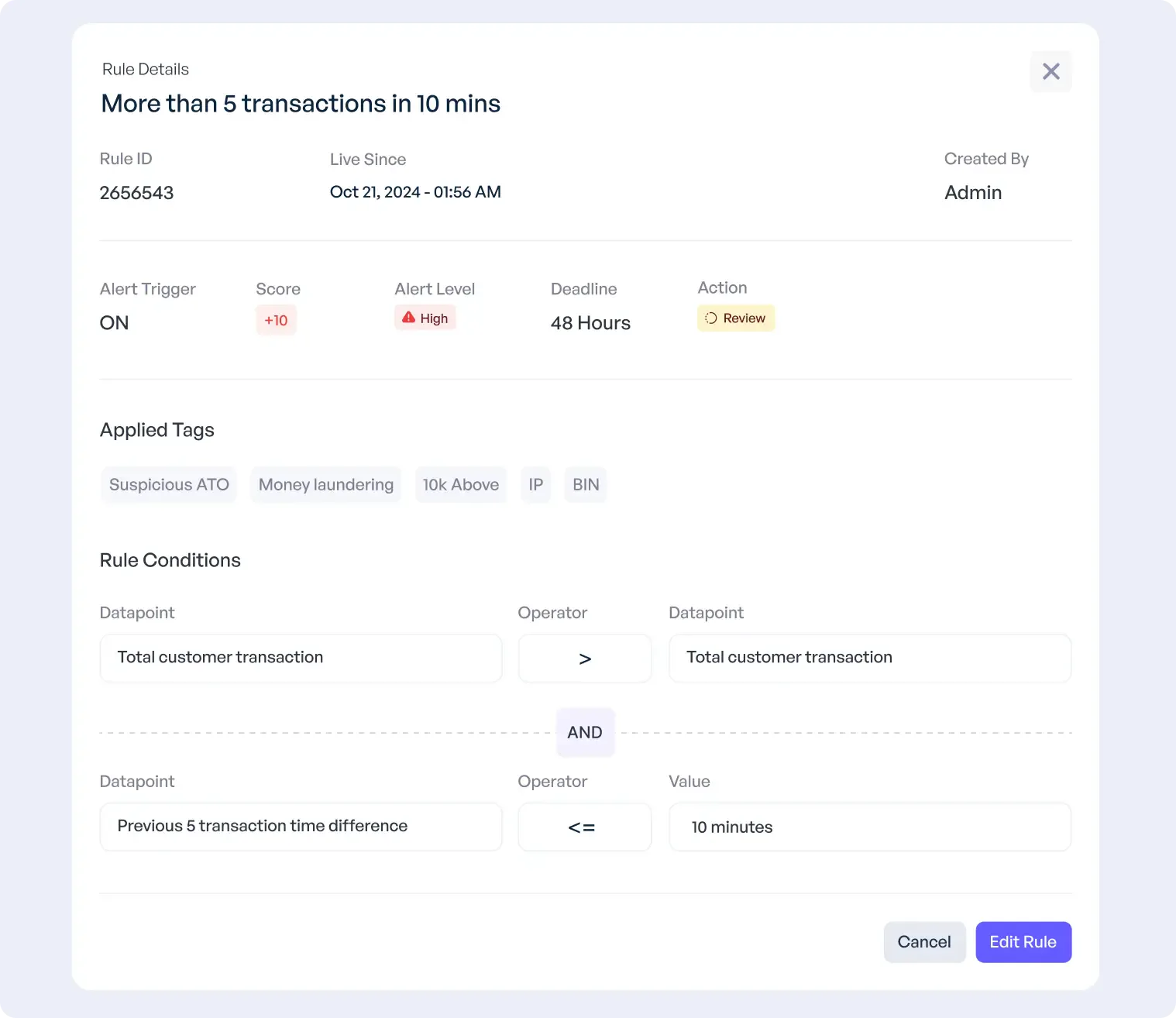Click the +10 score badge
Viewport: 1176px width, 1018px height.
[276, 320]
